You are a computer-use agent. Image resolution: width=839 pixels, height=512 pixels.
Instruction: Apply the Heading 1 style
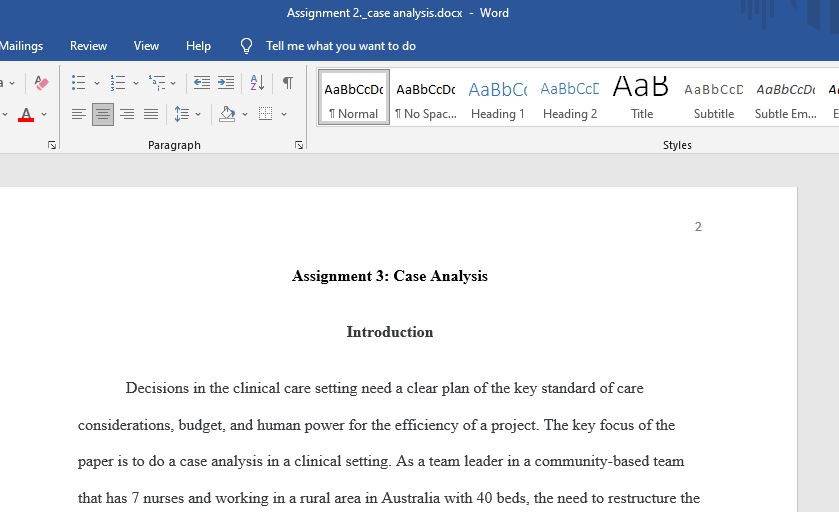coord(498,97)
